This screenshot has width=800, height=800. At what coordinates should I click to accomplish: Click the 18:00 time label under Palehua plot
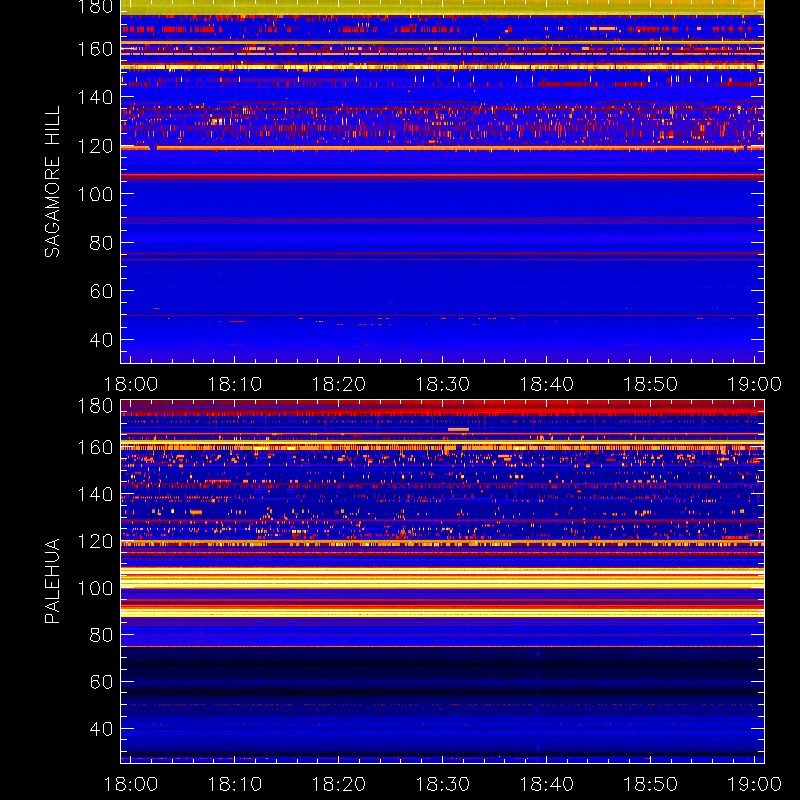pos(131,784)
